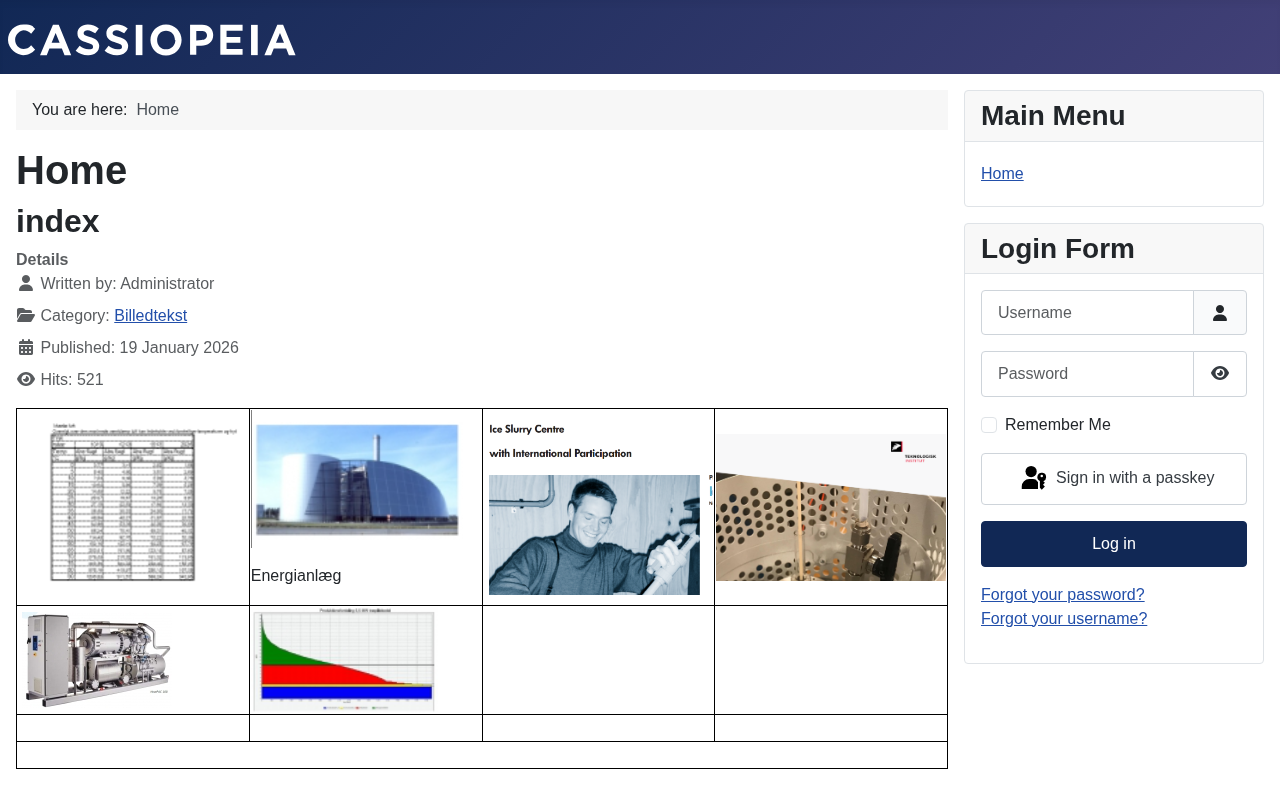Click the Remember Me label text
1280x800 pixels.
(1058, 425)
